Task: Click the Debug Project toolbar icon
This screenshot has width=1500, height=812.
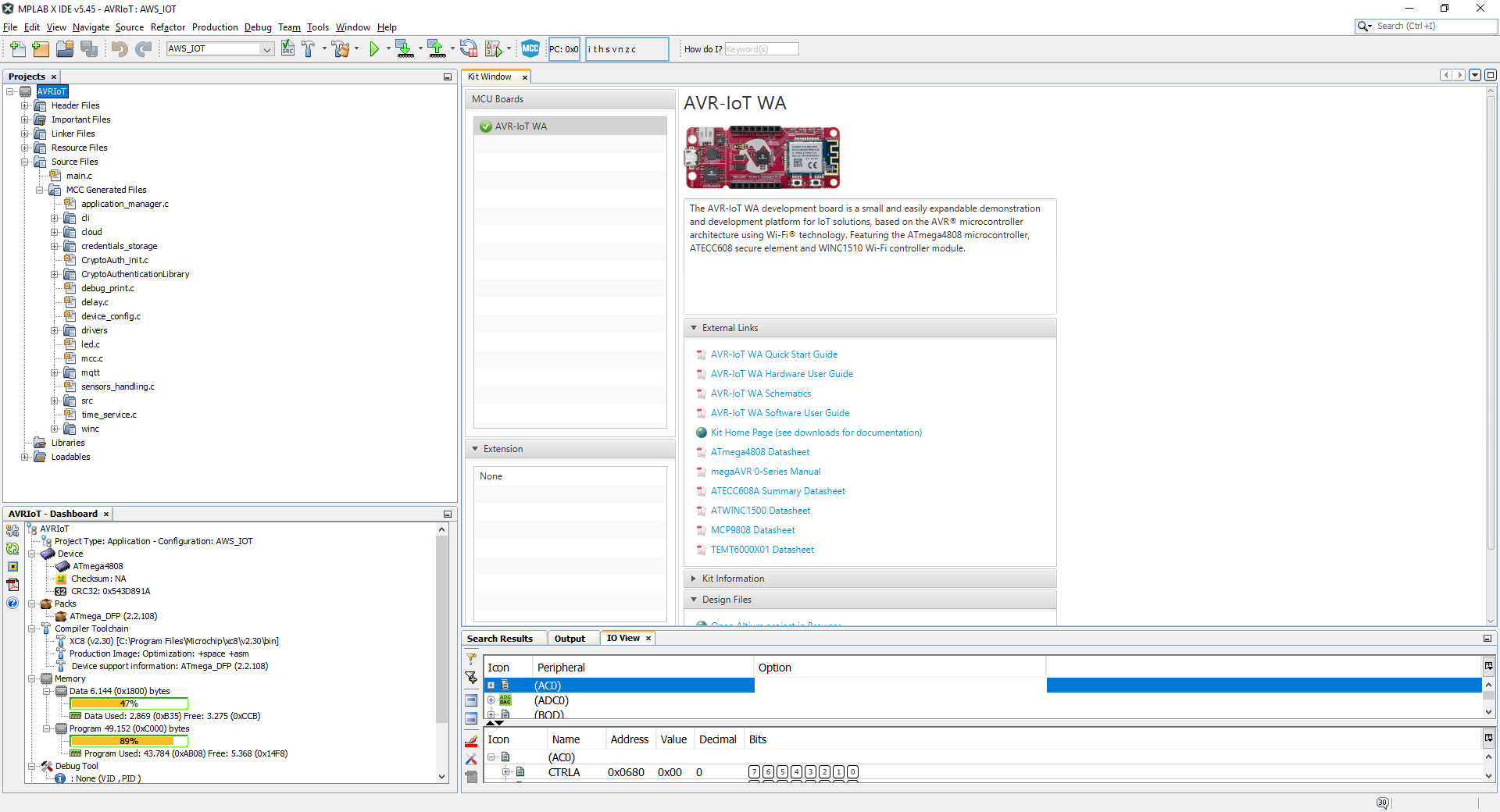Action: point(494,49)
